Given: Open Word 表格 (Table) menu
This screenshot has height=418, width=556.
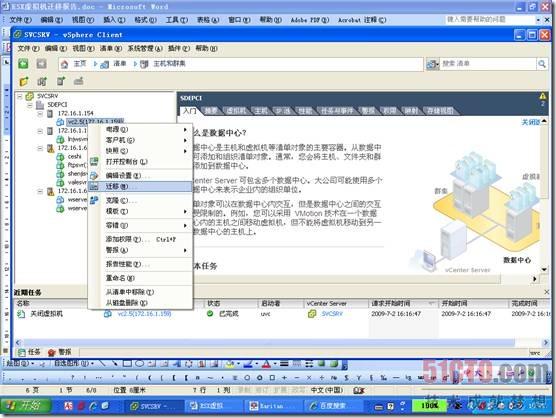Looking at the screenshot, I should tap(208, 20).
